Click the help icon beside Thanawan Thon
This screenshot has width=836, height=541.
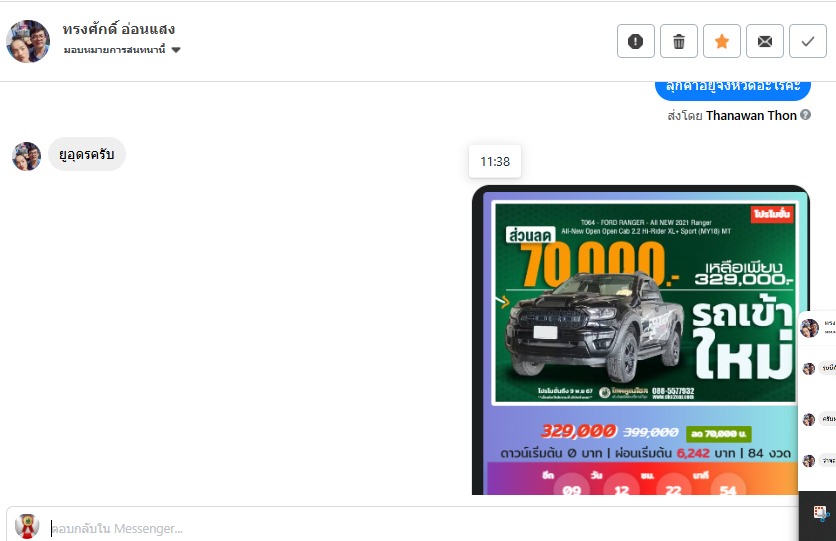806,115
